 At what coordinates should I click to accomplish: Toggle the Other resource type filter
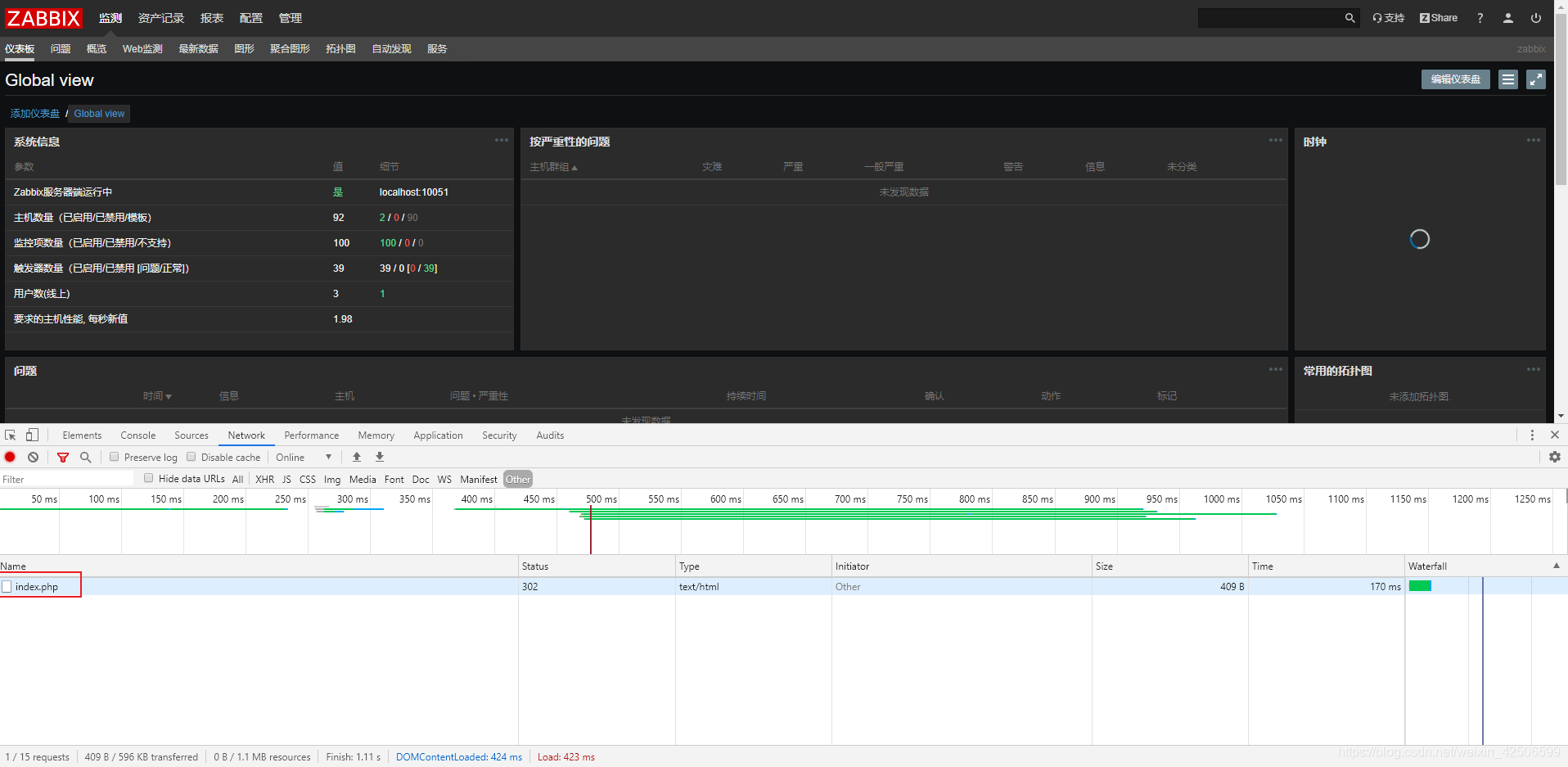pyautogui.click(x=518, y=480)
